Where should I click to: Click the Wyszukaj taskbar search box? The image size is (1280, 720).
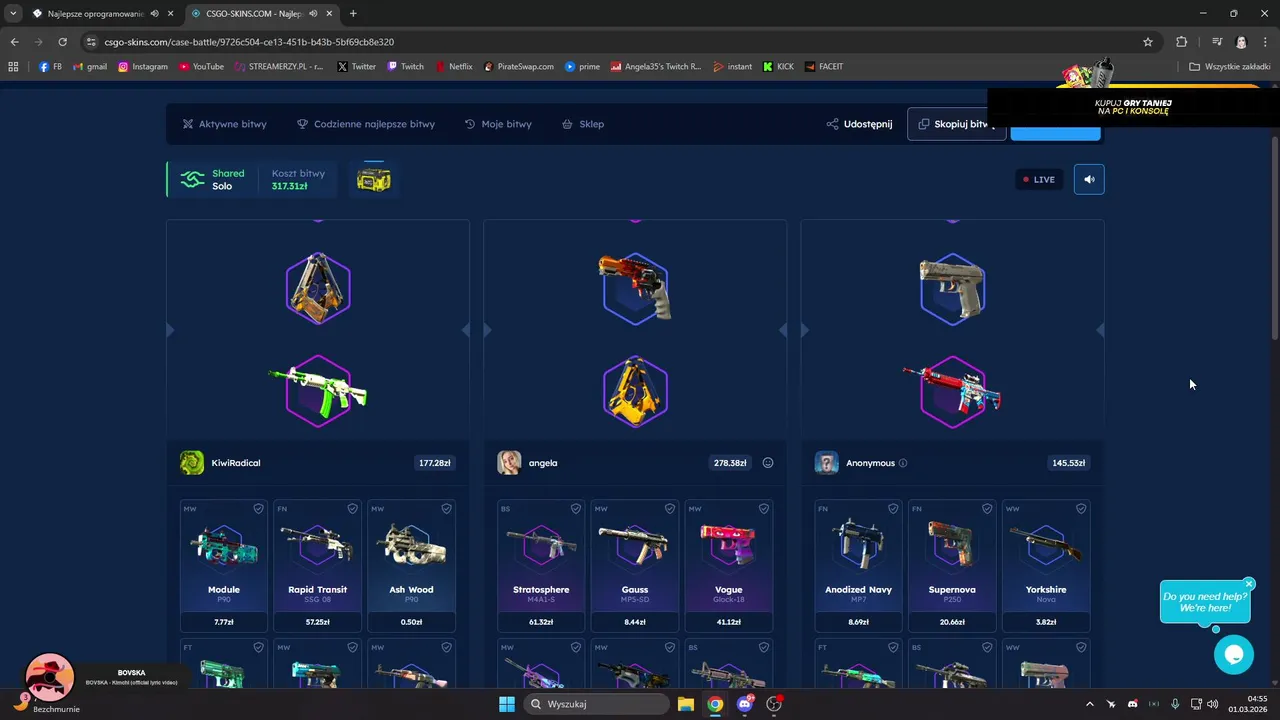596,704
